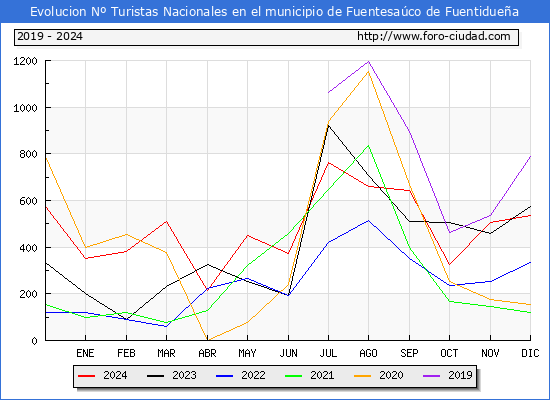The width and height of the screenshot is (550, 400).
Task: Click the JUN month axis label
Action: coord(288,353)
